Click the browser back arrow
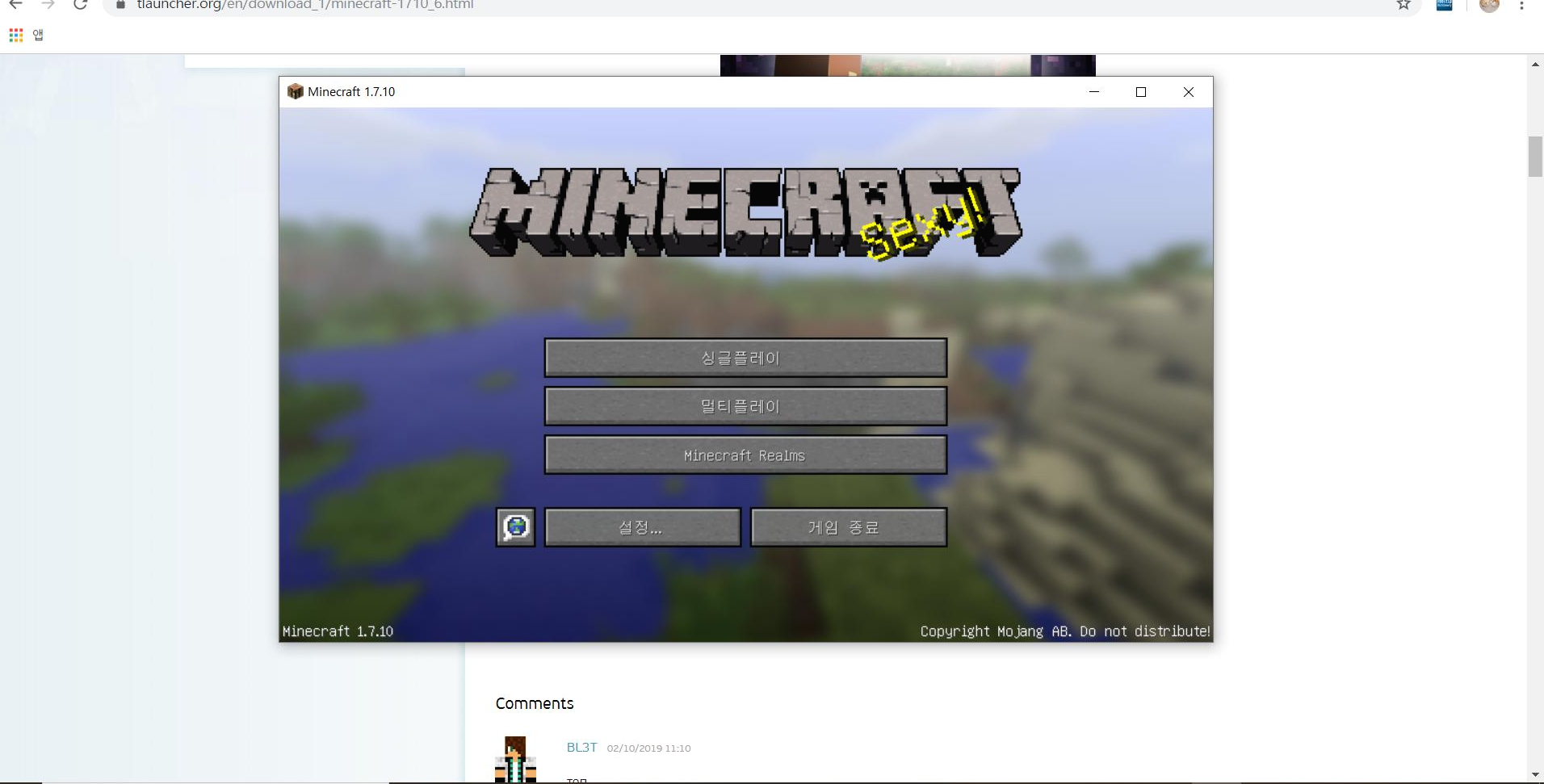This screenshot has height=784, width=1544. point(15,5)
